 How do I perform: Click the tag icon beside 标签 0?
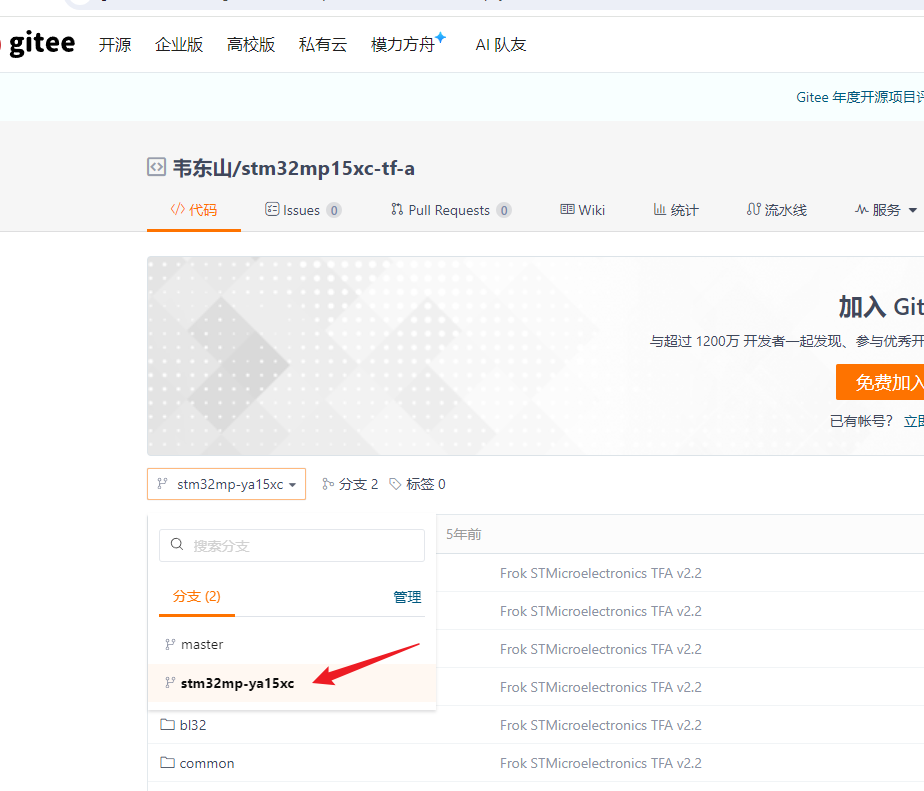[395, 484]
